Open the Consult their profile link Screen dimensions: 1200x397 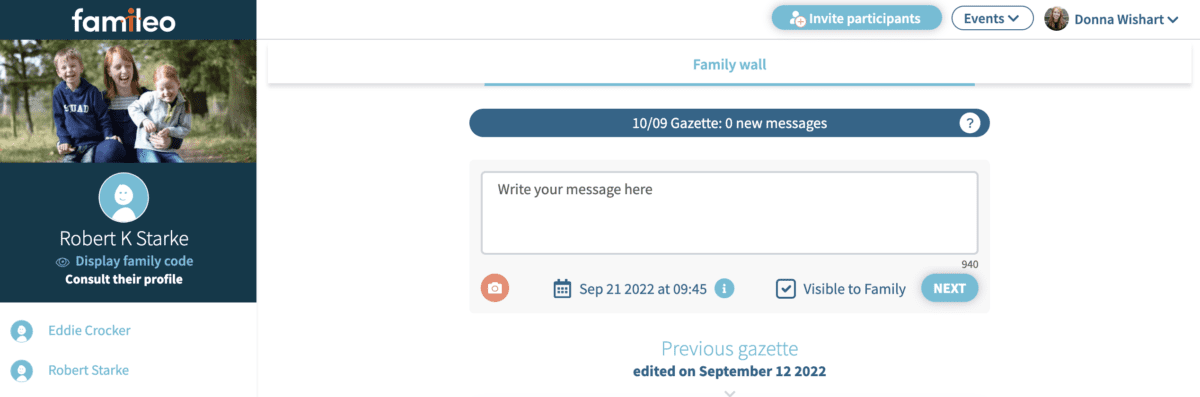124,279
